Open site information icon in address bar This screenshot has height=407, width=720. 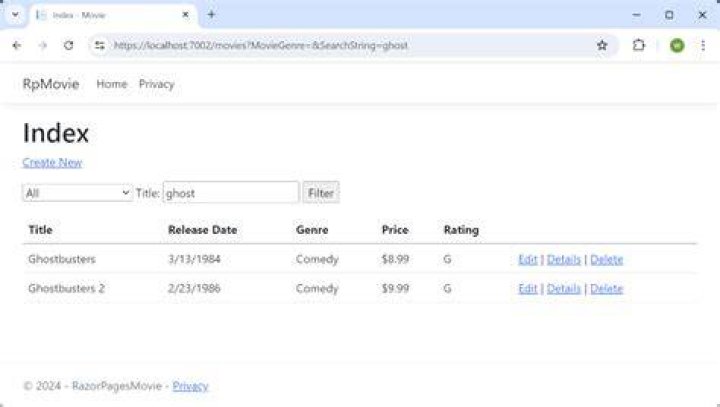click(x=100, y=45)
